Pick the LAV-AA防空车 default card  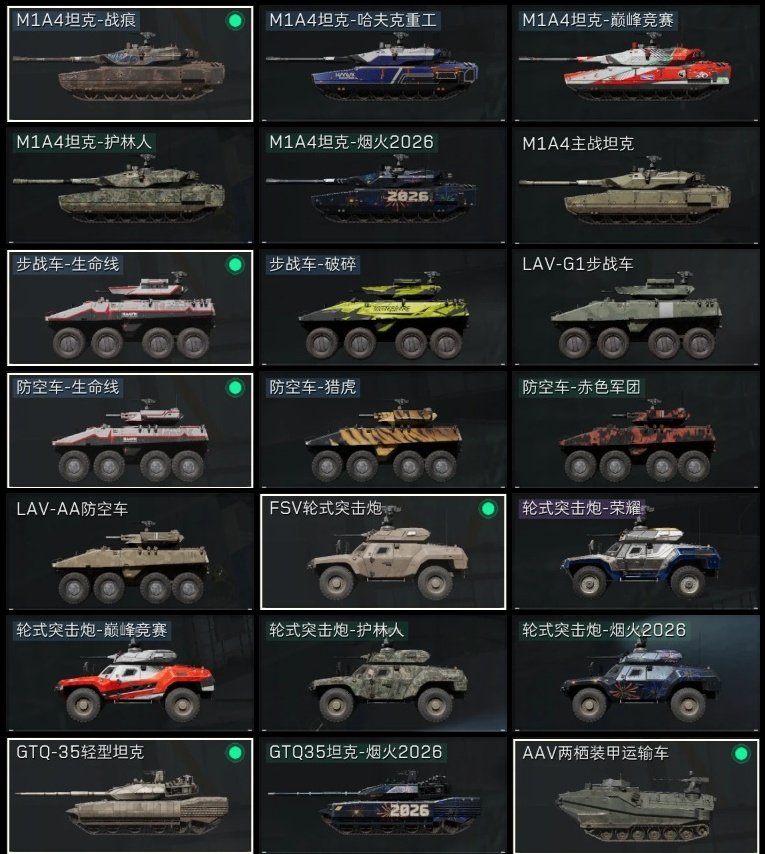[x=130, y=552]
